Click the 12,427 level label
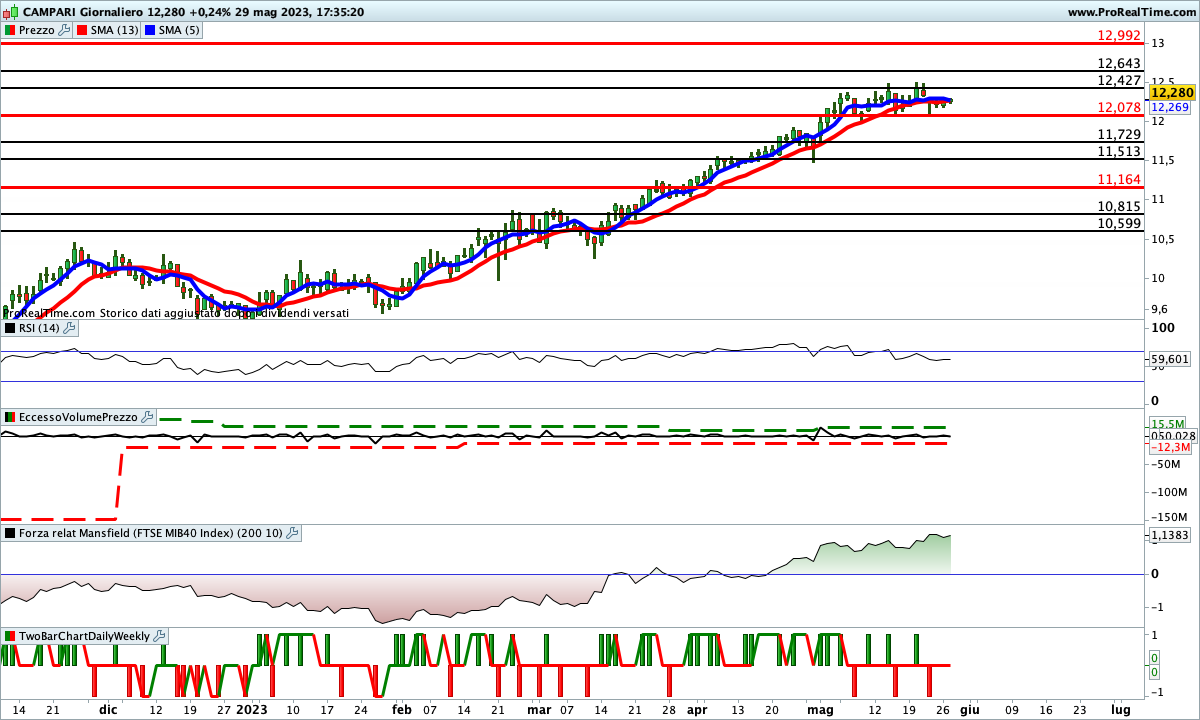 click(1119, 80)
